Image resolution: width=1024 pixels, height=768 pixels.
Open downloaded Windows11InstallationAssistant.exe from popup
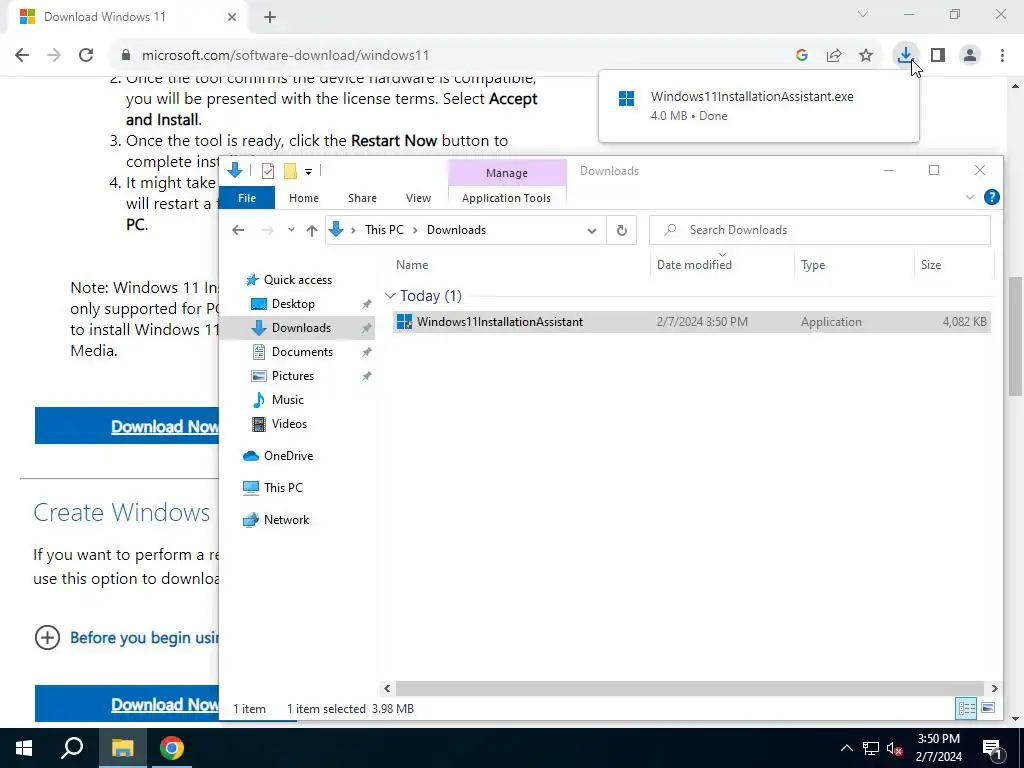point(758,105)
